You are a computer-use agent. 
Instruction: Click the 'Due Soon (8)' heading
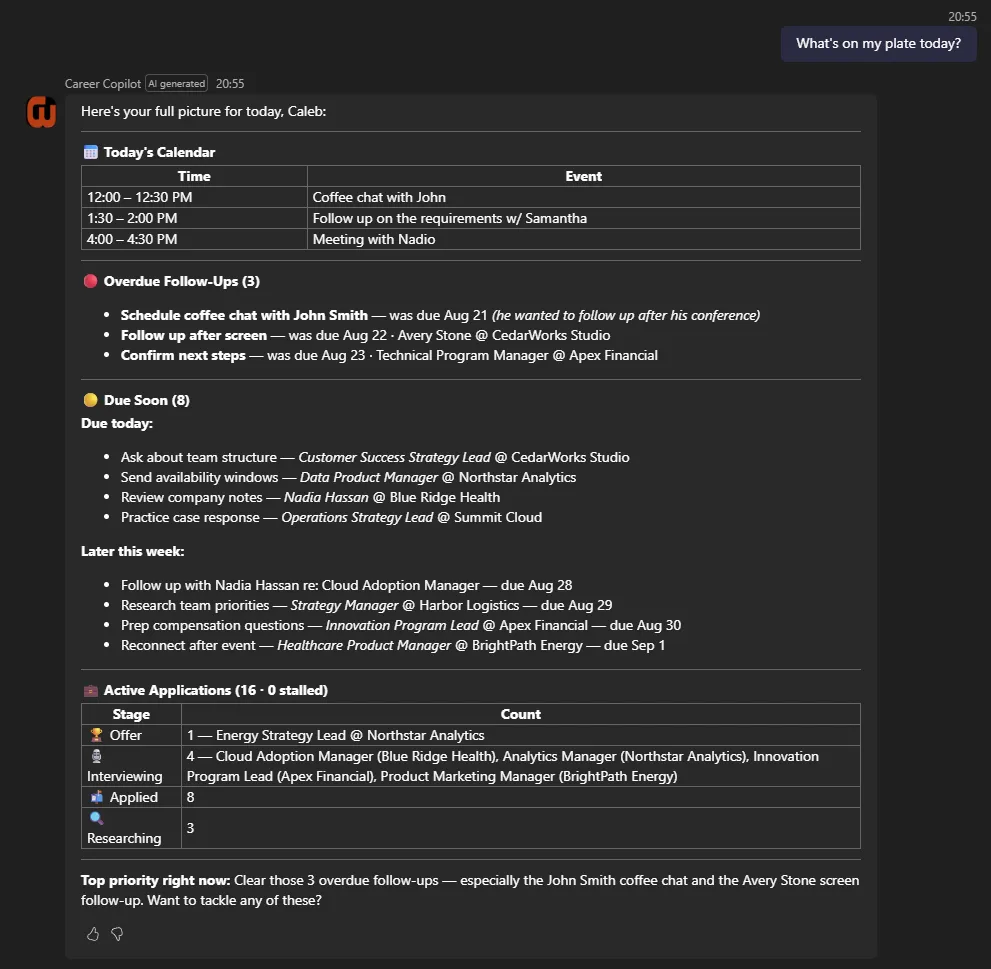(147, 400)
